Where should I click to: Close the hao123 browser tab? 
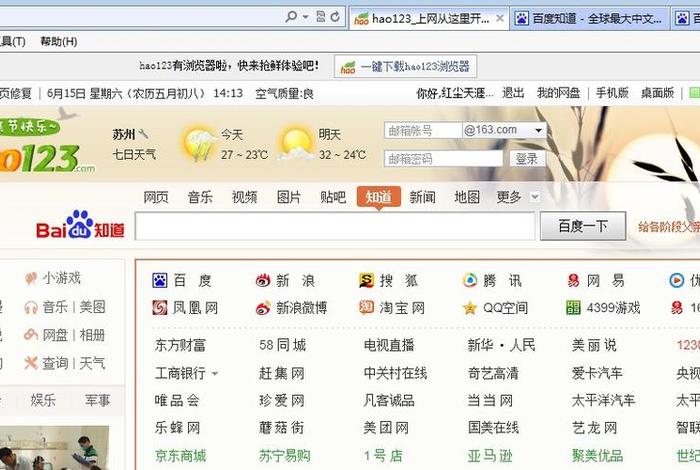point(500,18)
